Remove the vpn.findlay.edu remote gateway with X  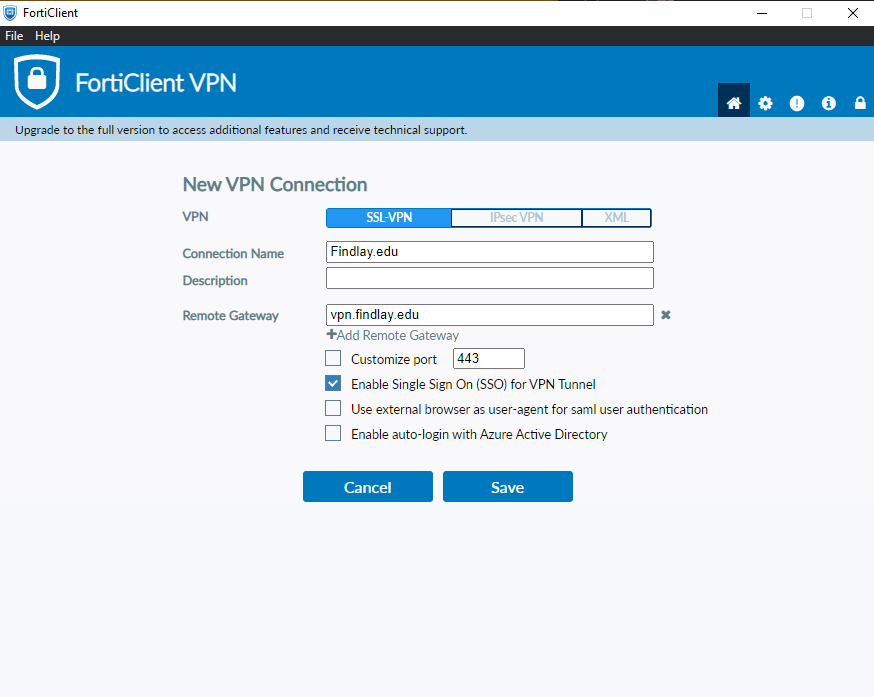click(666, 315)
